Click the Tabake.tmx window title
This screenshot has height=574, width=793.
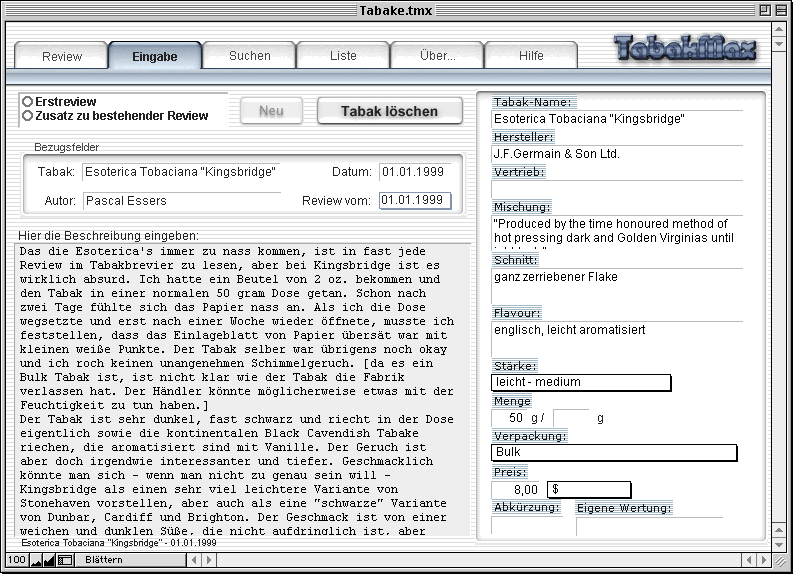click(x=395, y=10)
